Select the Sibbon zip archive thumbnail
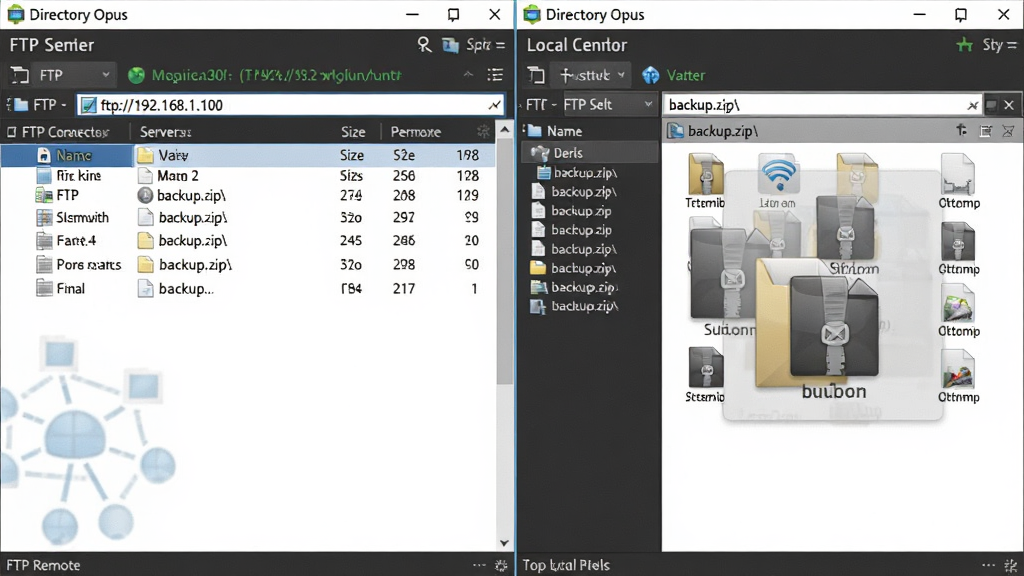This screenshot has width=1024, height=576. tap(846, 236)
